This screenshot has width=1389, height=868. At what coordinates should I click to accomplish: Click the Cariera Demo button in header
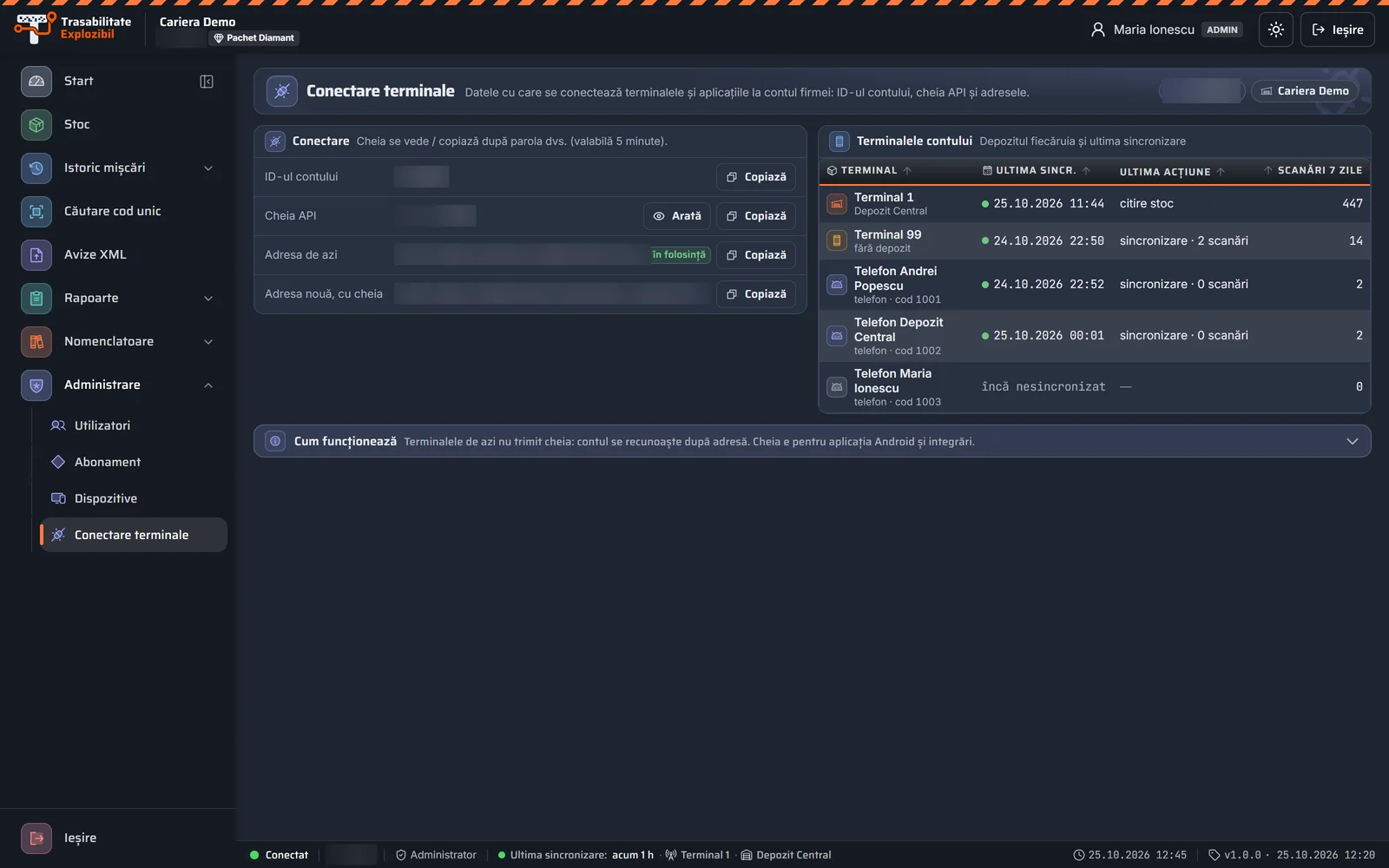[1305, 91]
